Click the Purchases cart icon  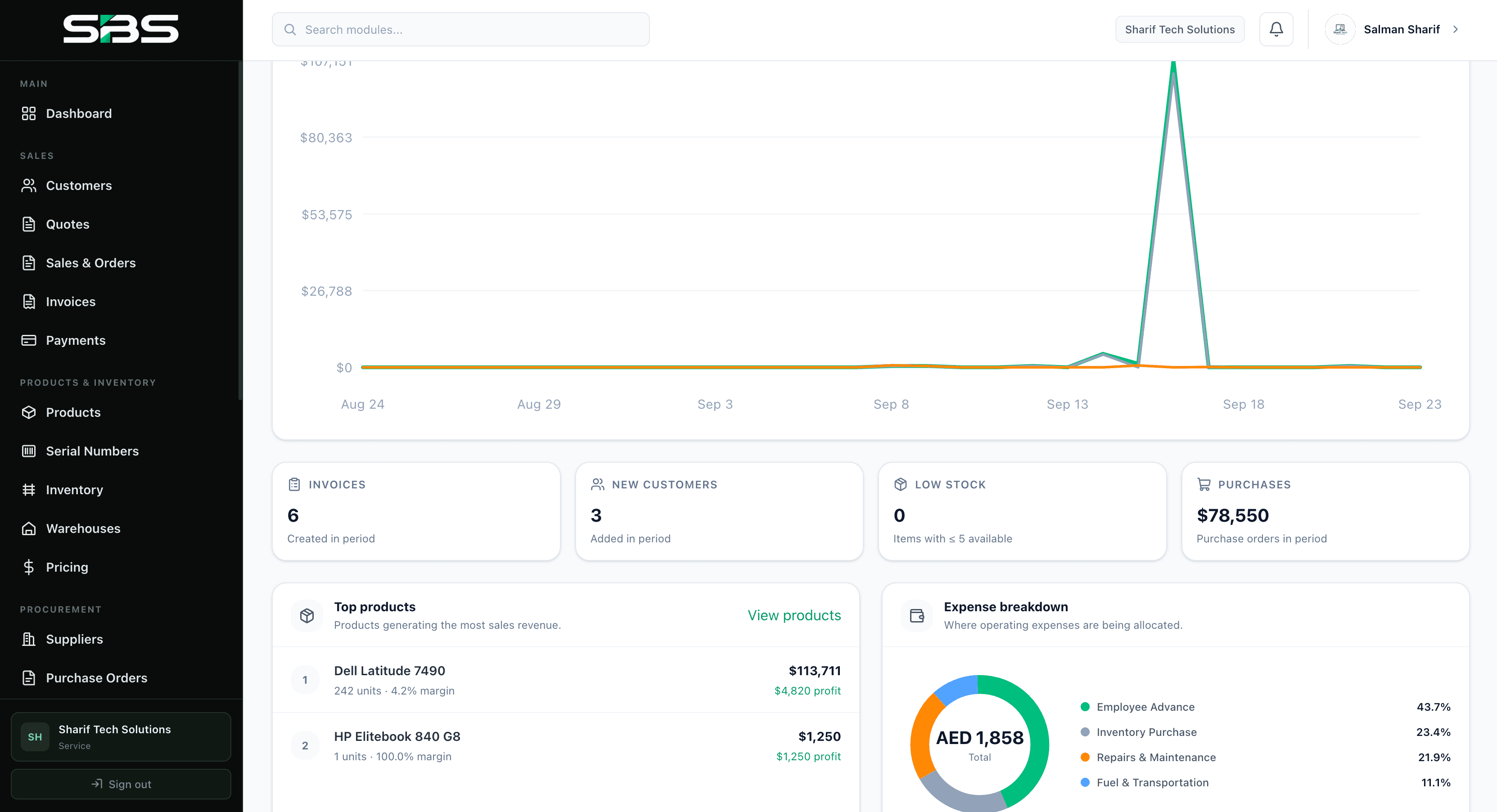point(1204,484)
